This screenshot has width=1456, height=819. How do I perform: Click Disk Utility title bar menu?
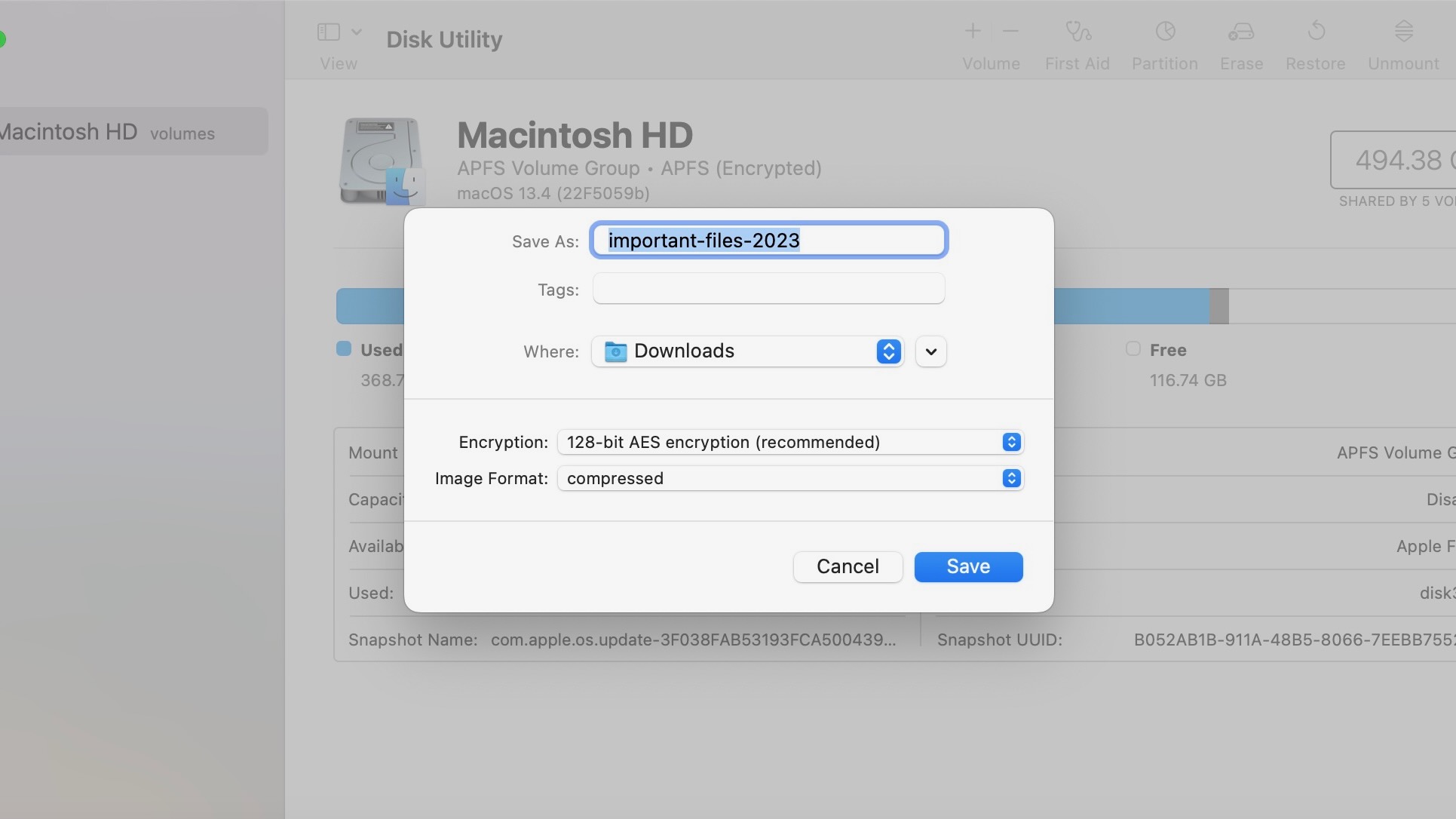[444, 39]
